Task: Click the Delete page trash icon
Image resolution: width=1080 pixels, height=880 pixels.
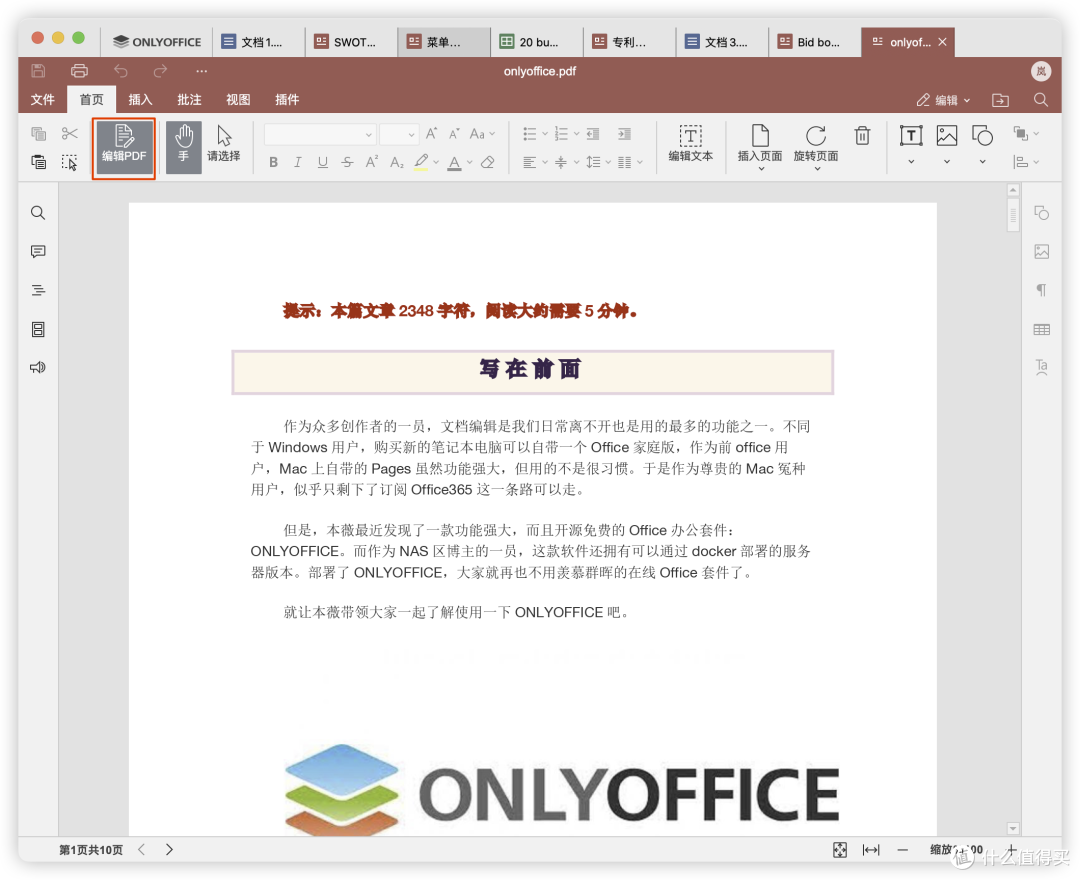Action: pos(862,136)
